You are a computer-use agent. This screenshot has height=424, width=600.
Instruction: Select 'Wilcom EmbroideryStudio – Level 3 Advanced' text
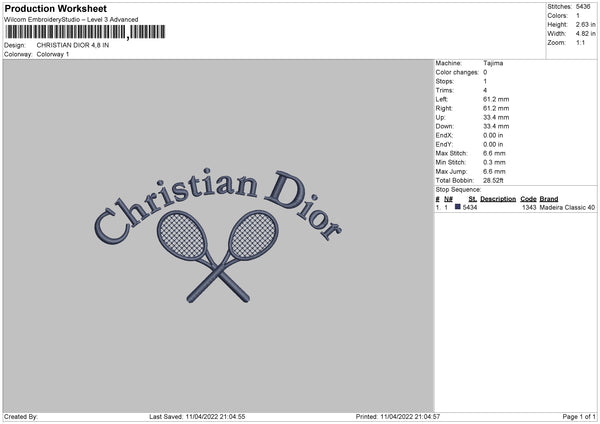(x=71, y=20)
